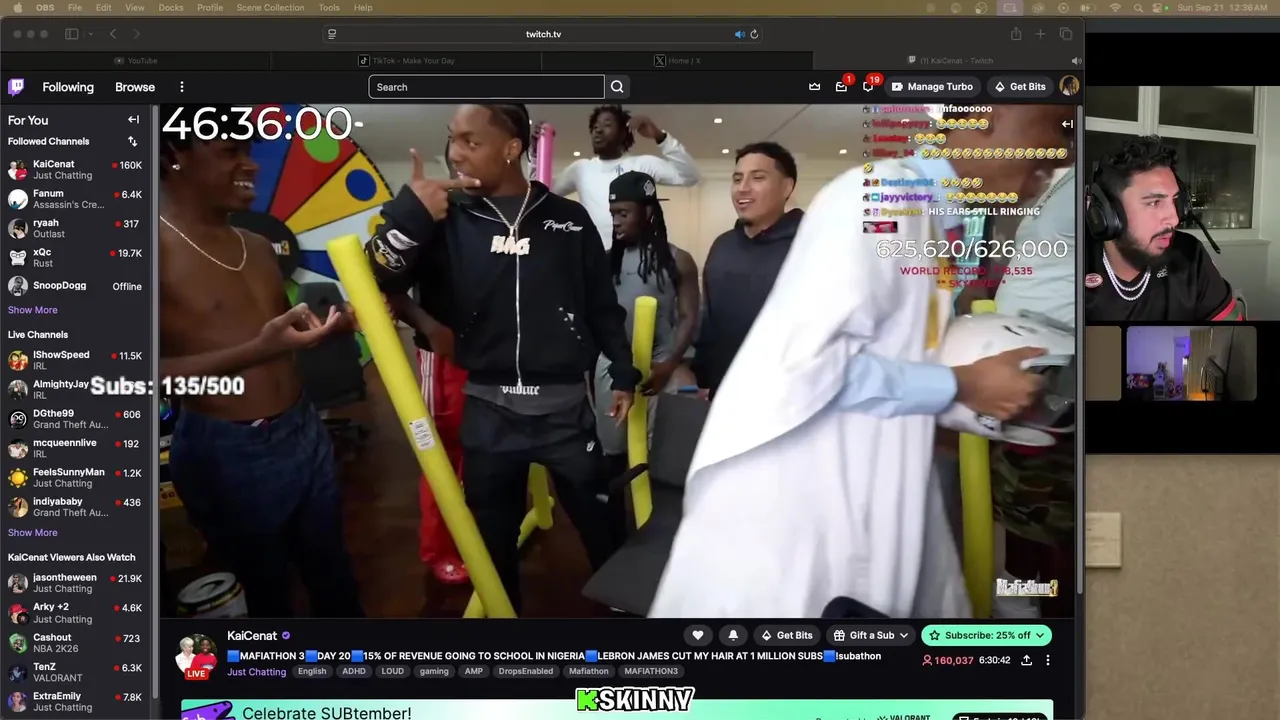Open the Twitch inbox with 1 badge
Image resolution: width=1280 pixels, height=720 pixels.
pyautogui.click(x=841, y=87)
